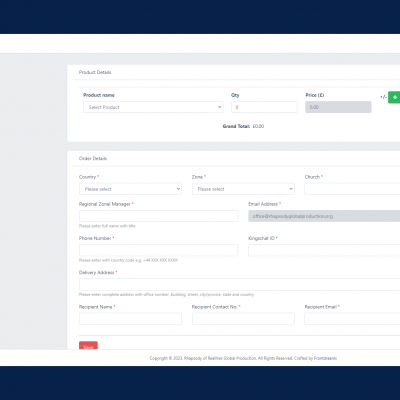Click the Church input field
Image resolution: width=400 pixels, height=400 pixels.
pos(352,189)
